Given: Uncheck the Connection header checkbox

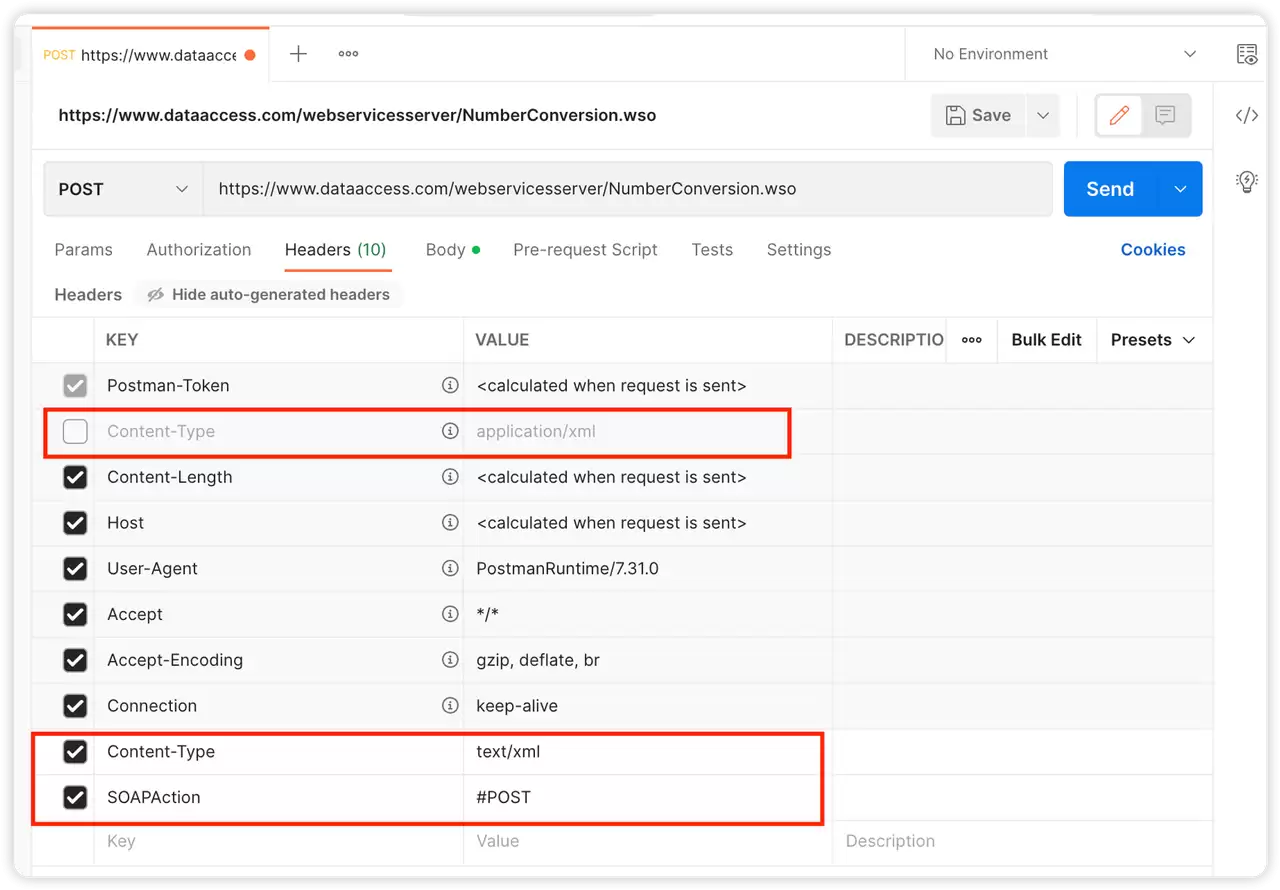Looking at the screenshot, I should [75, 705].
